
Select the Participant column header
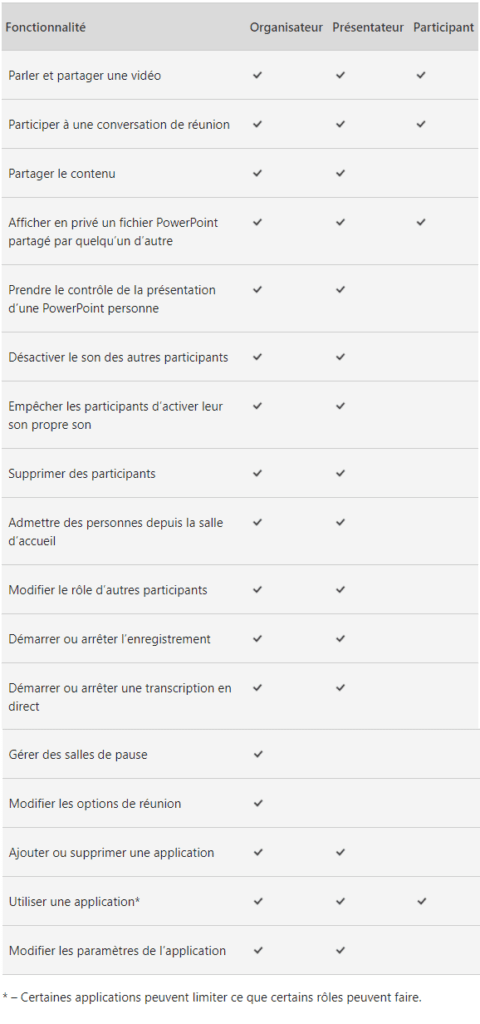coord(443,27)
